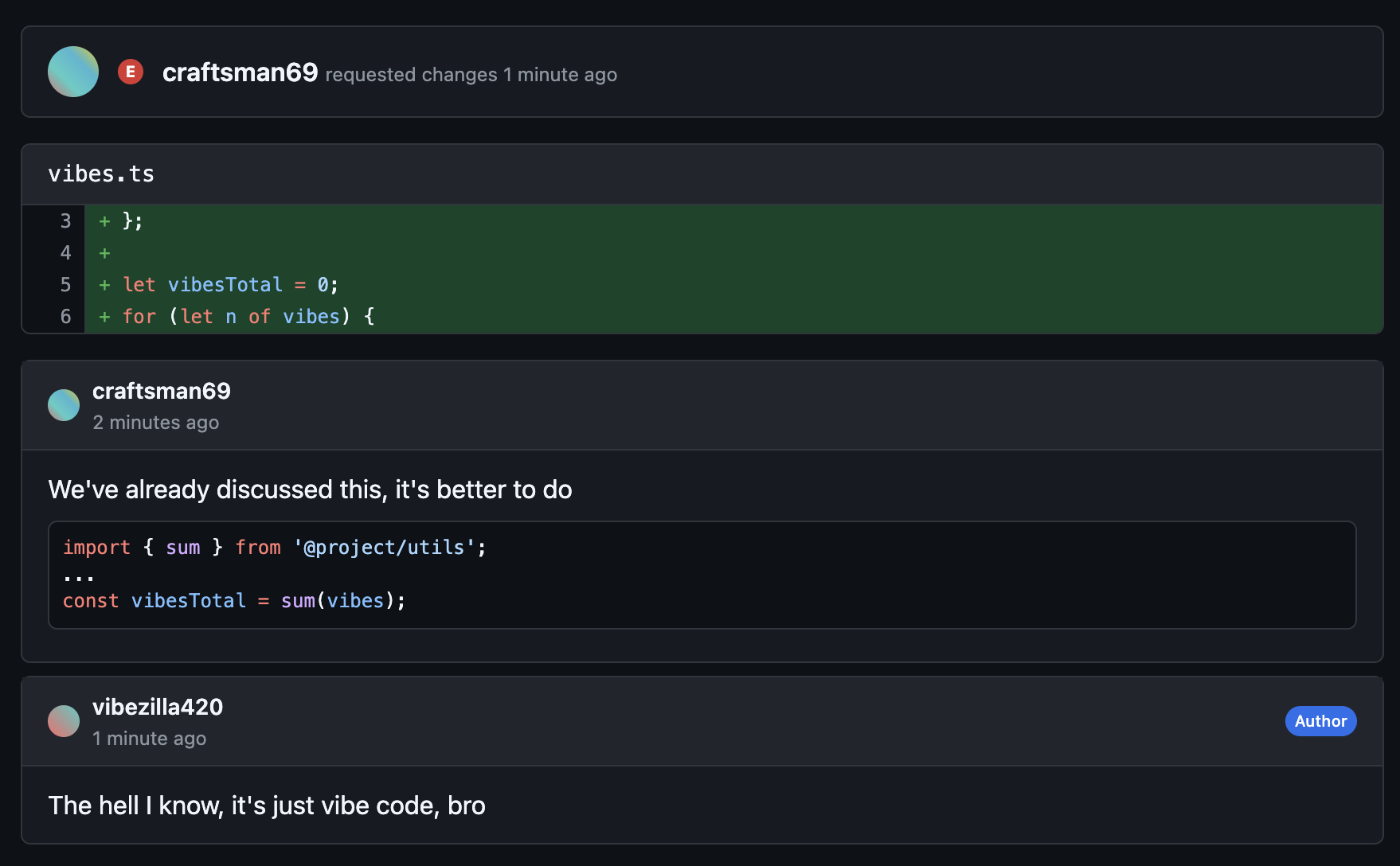Click the 'let vibesTotal = 0;' added line
The height and width of the screenshot is (866, 1400).
tap(231, 285)
